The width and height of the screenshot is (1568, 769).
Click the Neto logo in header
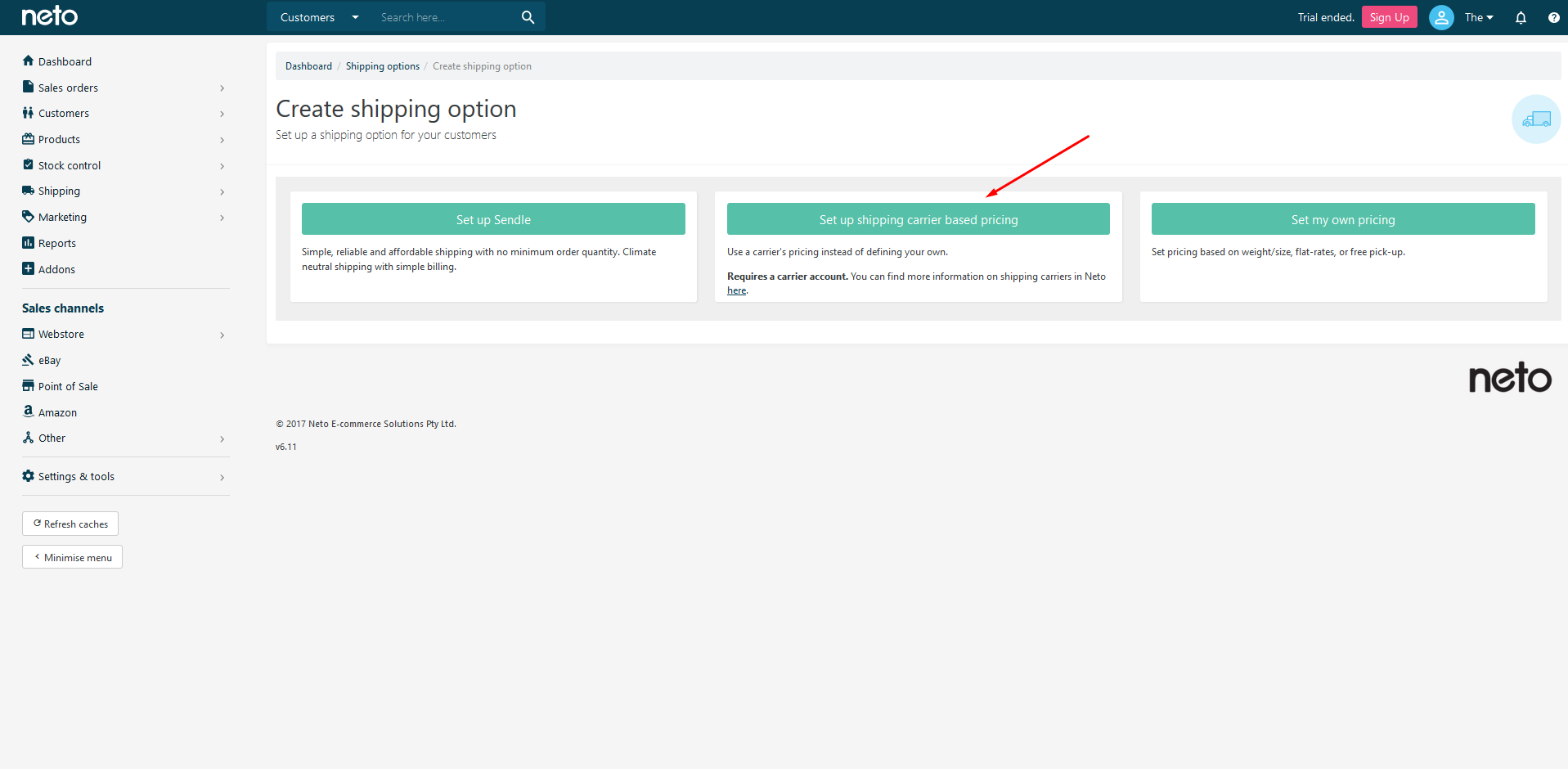click(x=50, y=16)
